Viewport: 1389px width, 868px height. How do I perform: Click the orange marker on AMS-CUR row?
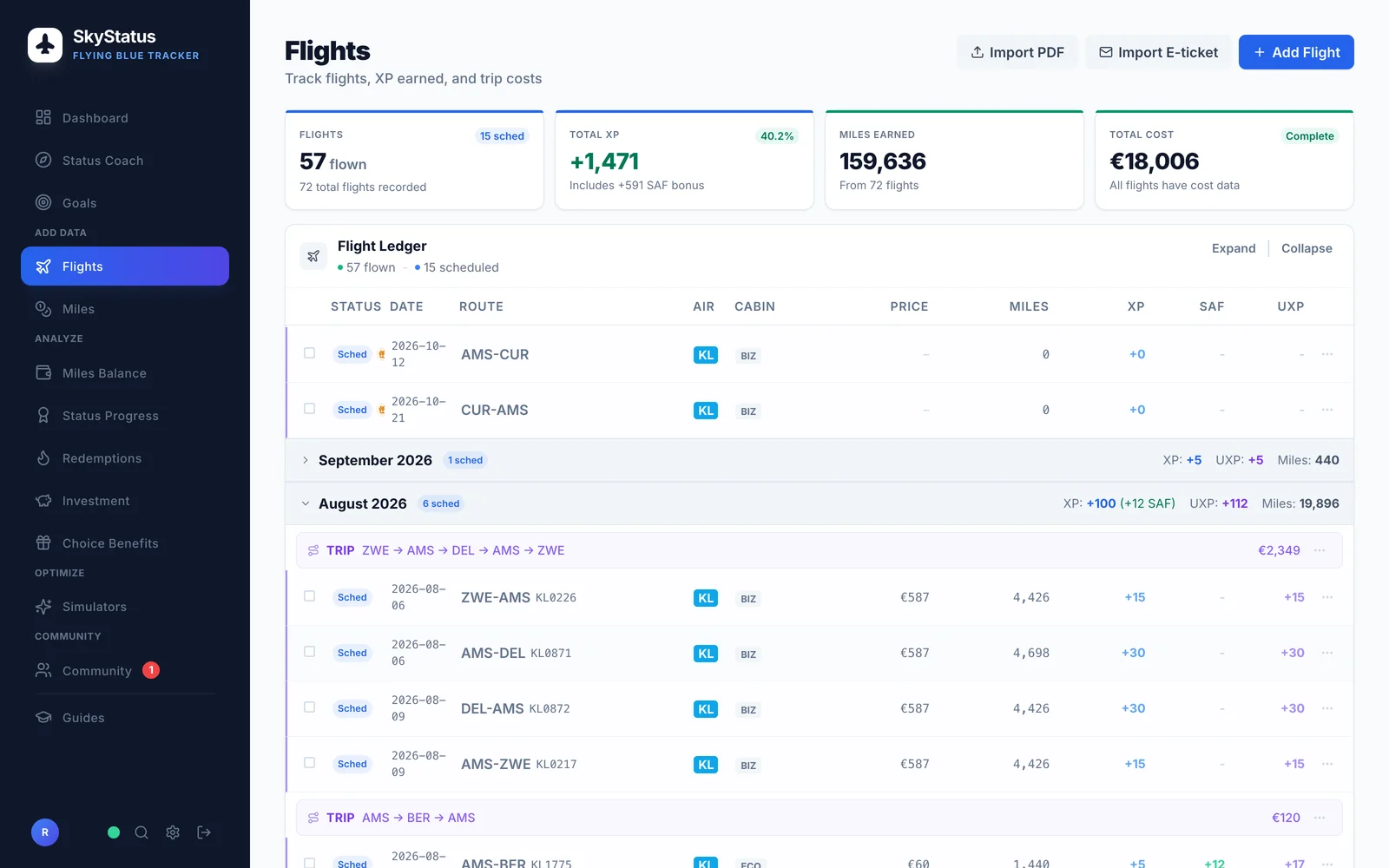(381, 354)
